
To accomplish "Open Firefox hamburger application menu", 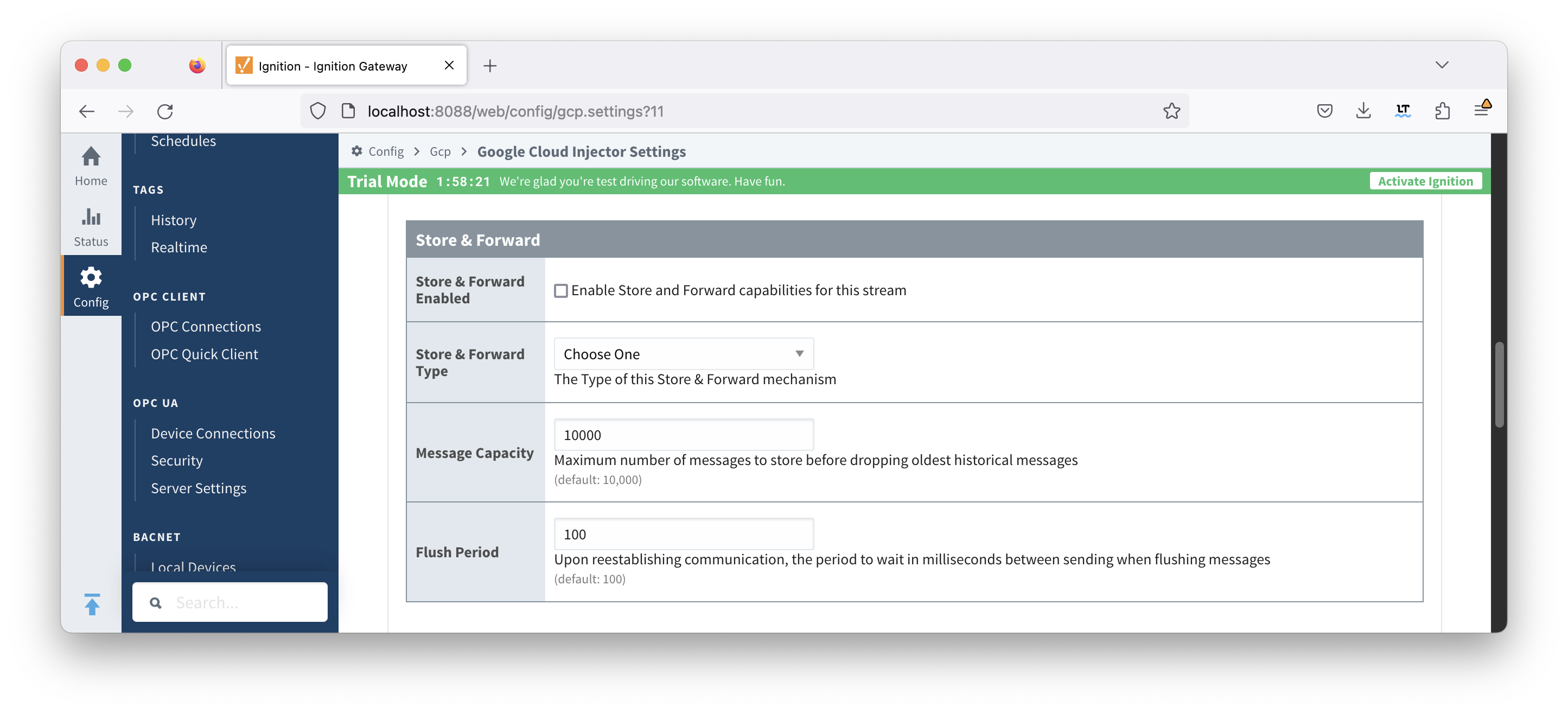I will [1480, 110].
